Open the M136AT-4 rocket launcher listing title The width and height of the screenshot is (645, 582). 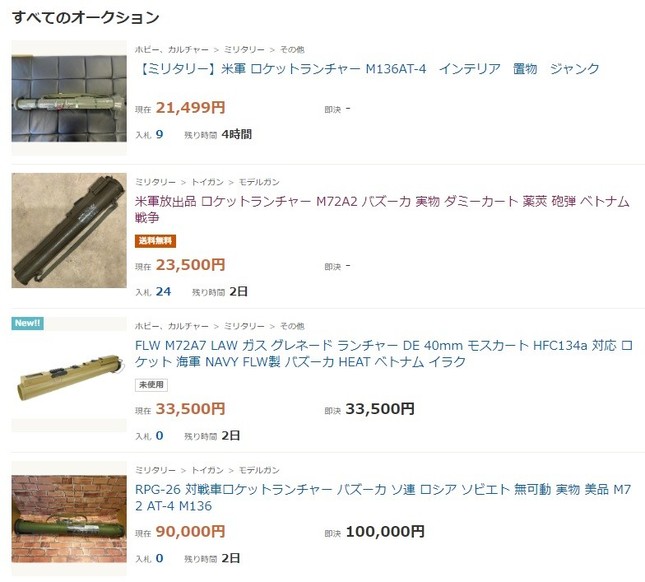[x=368, y=69]
